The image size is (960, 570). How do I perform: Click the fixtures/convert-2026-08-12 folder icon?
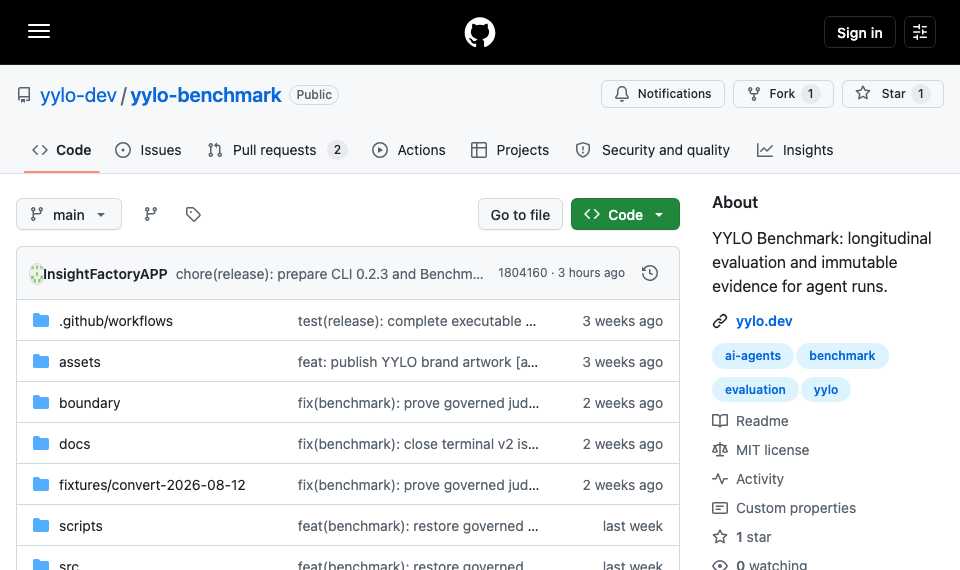pyautogui.click(x=41, y=484)
